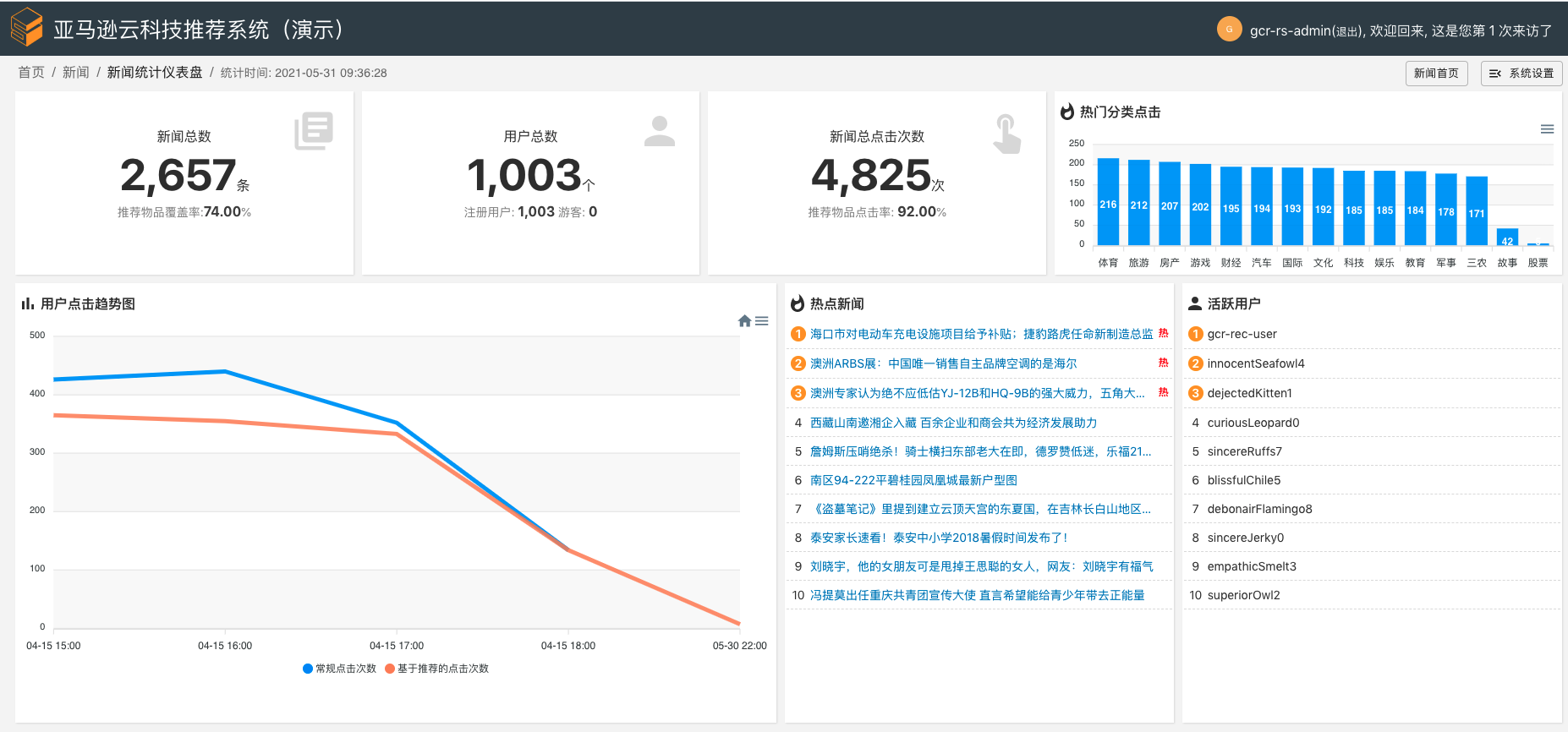This screenshot has width=1568, height=732.
Task: Open news 澳洲专家认为绝不应低估YJ-12B
Action: pos(977,393)
